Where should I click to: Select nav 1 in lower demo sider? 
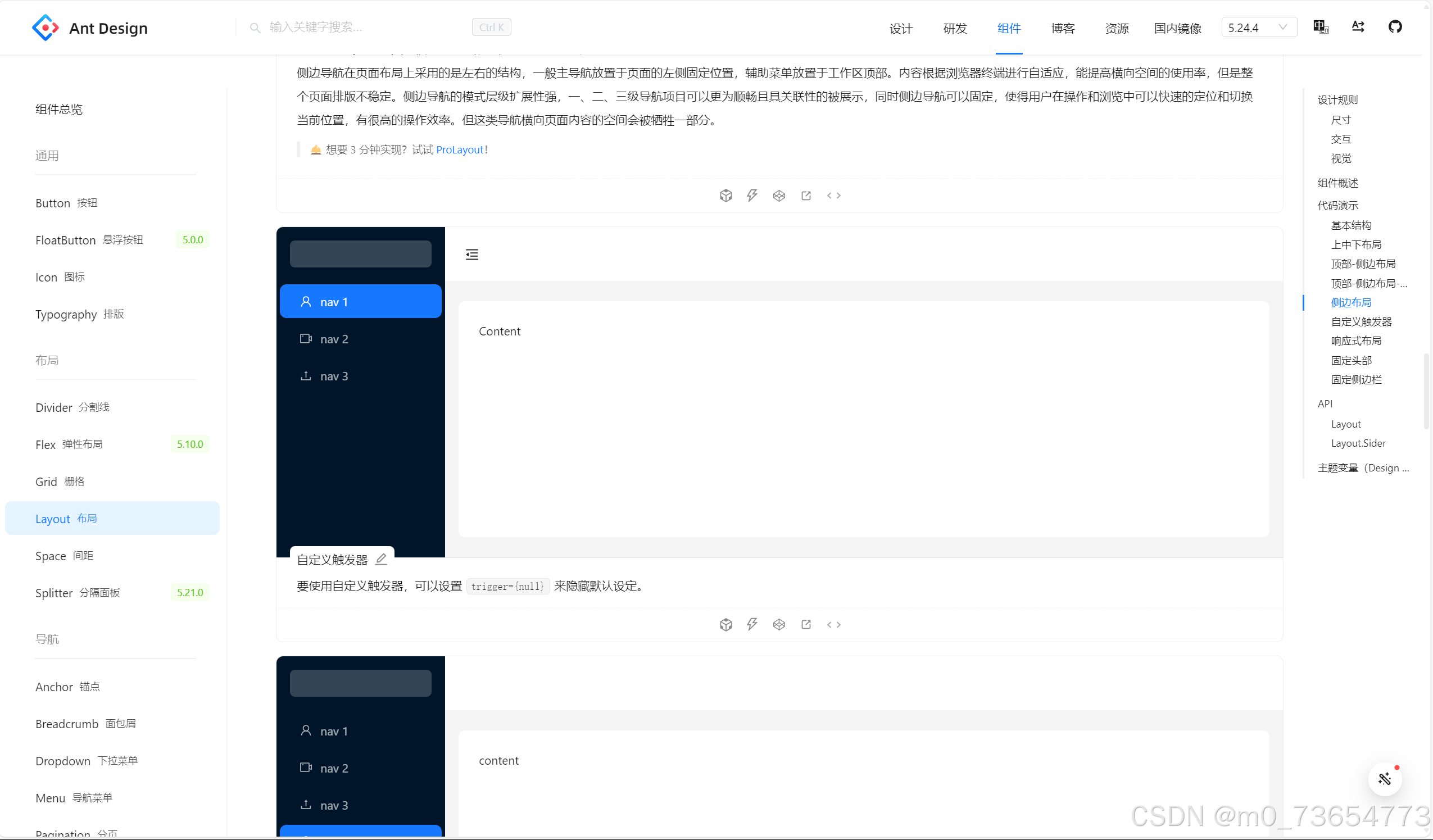tap(361, 731)
